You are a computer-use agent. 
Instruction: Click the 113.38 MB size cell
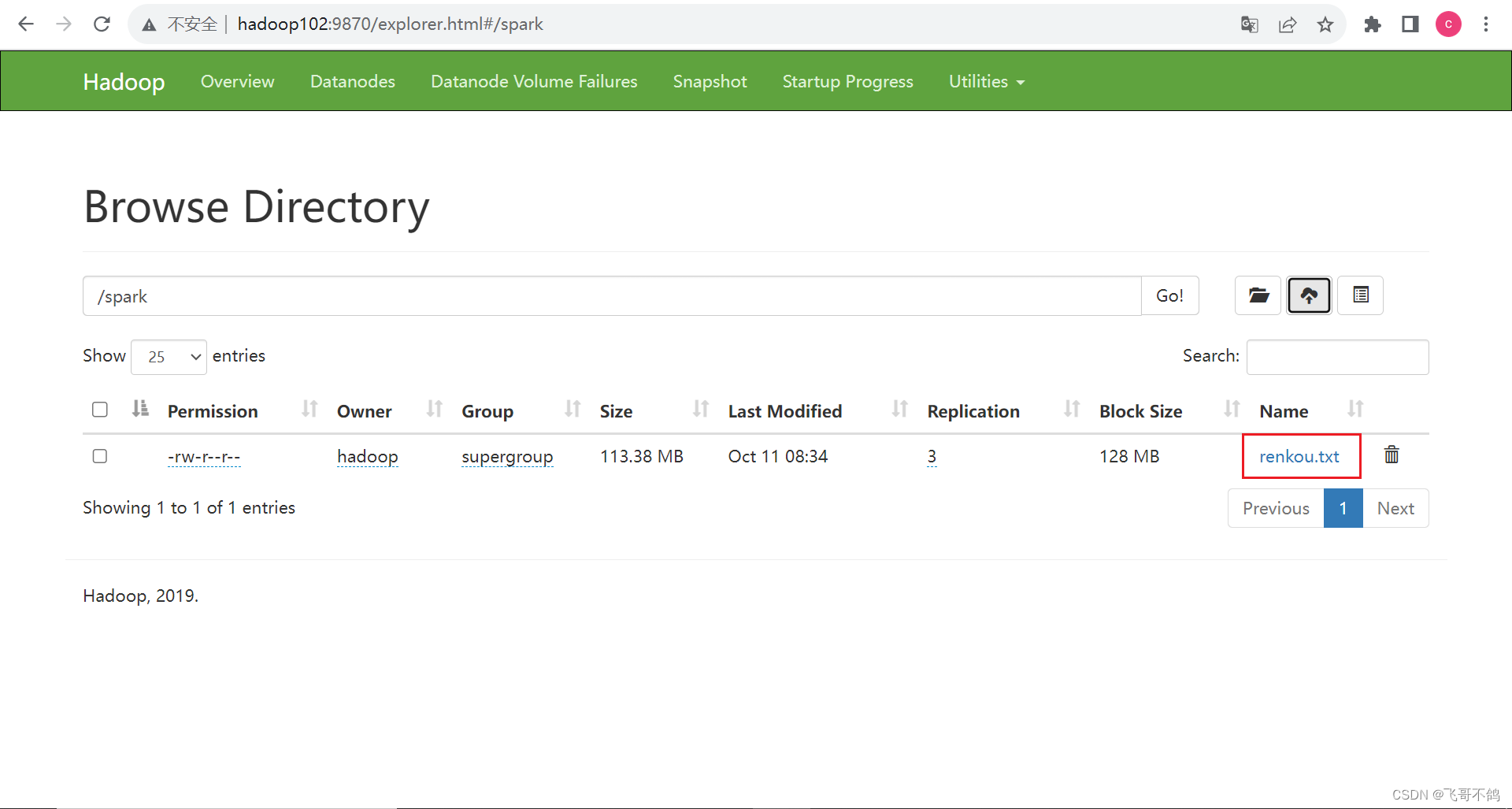(642, 457)
